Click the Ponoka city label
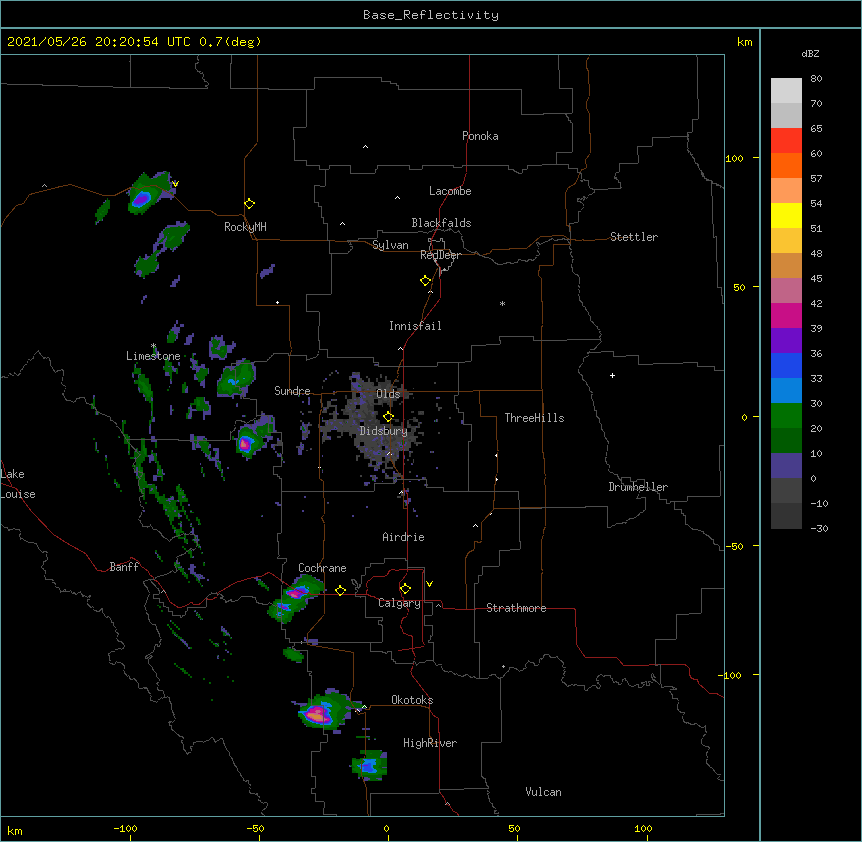The width and height of the screenshot is (862, 842). [x=480, y=136]
